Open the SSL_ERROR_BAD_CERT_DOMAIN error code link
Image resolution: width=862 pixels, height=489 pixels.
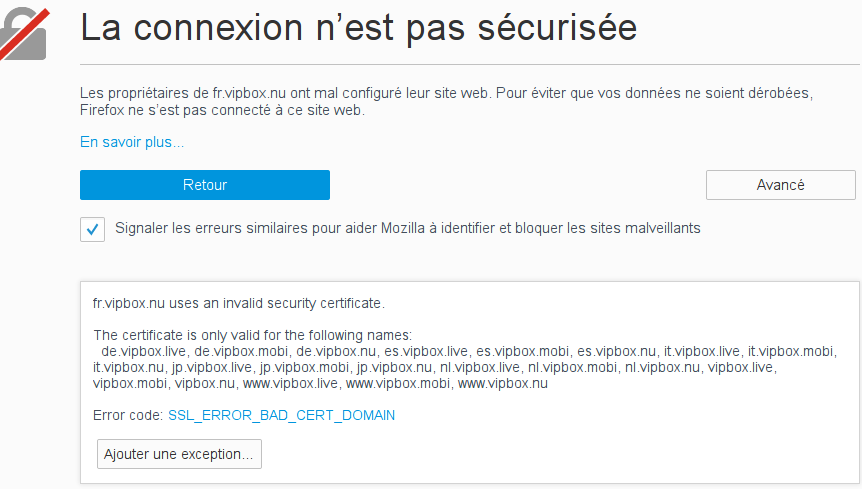(281, 415)
